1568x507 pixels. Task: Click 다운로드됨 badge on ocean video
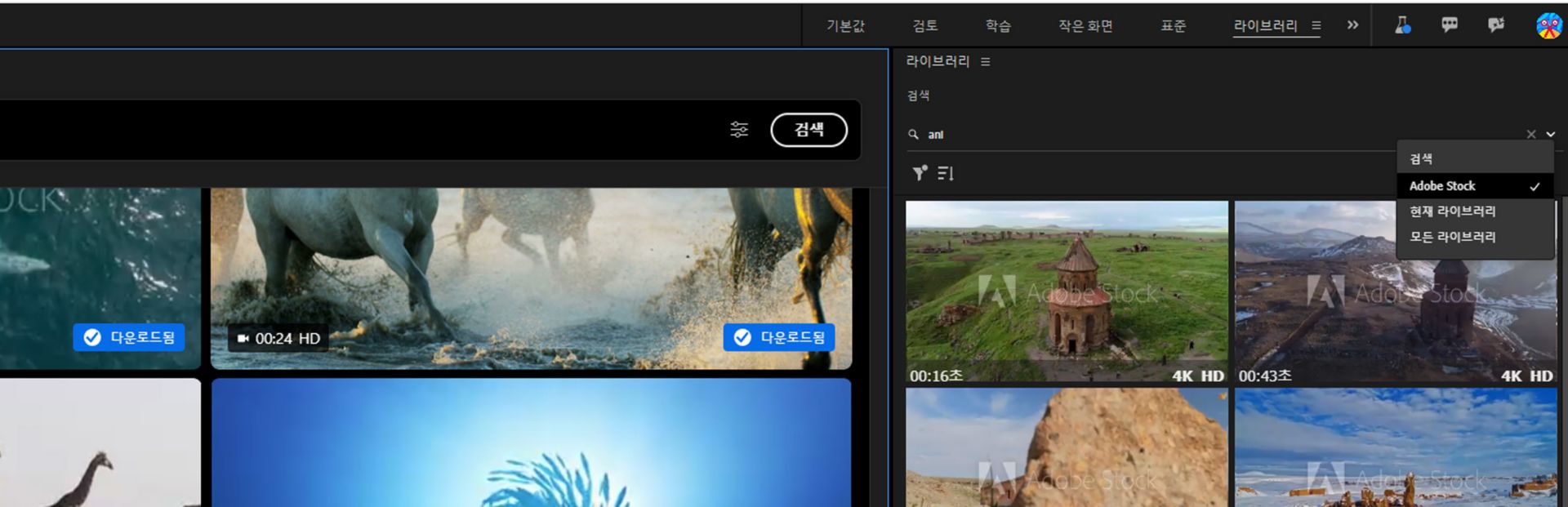tap(129, 337)
